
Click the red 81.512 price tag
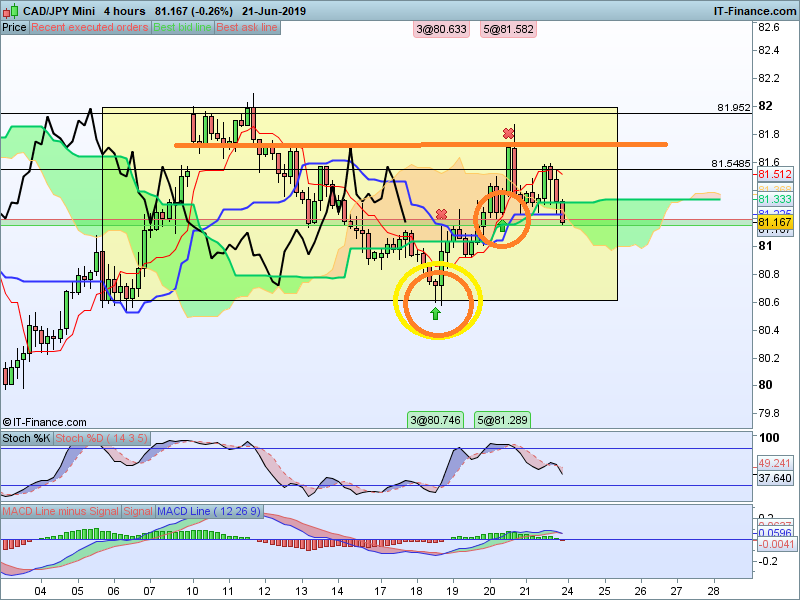(x=774, y=174)
